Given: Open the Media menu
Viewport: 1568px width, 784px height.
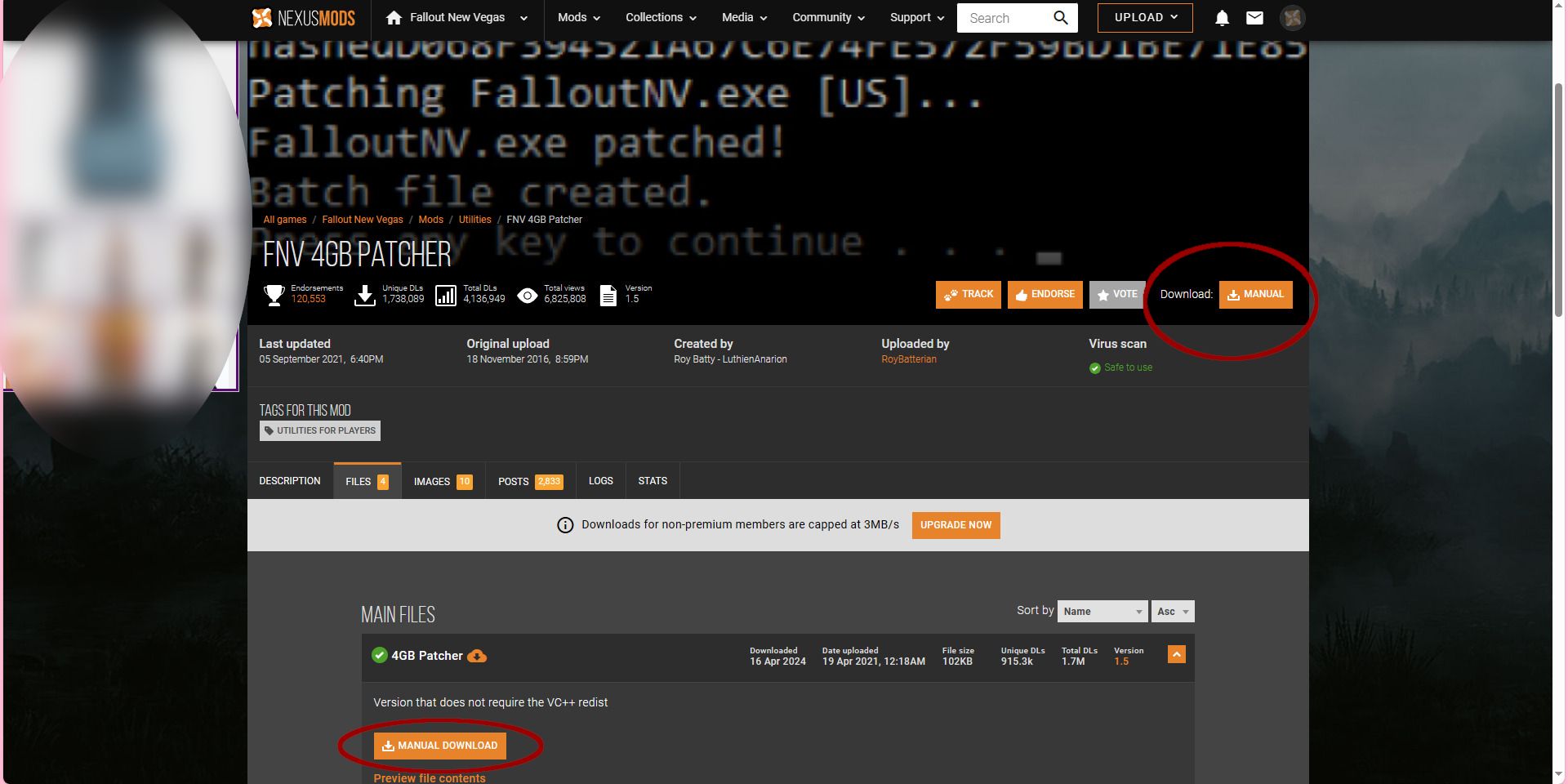Looking at the screenshot, I should click(744, 17).
